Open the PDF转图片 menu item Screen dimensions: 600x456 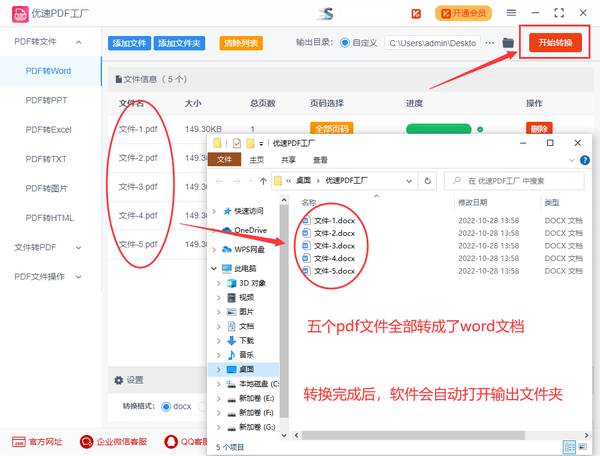(47, 189)
